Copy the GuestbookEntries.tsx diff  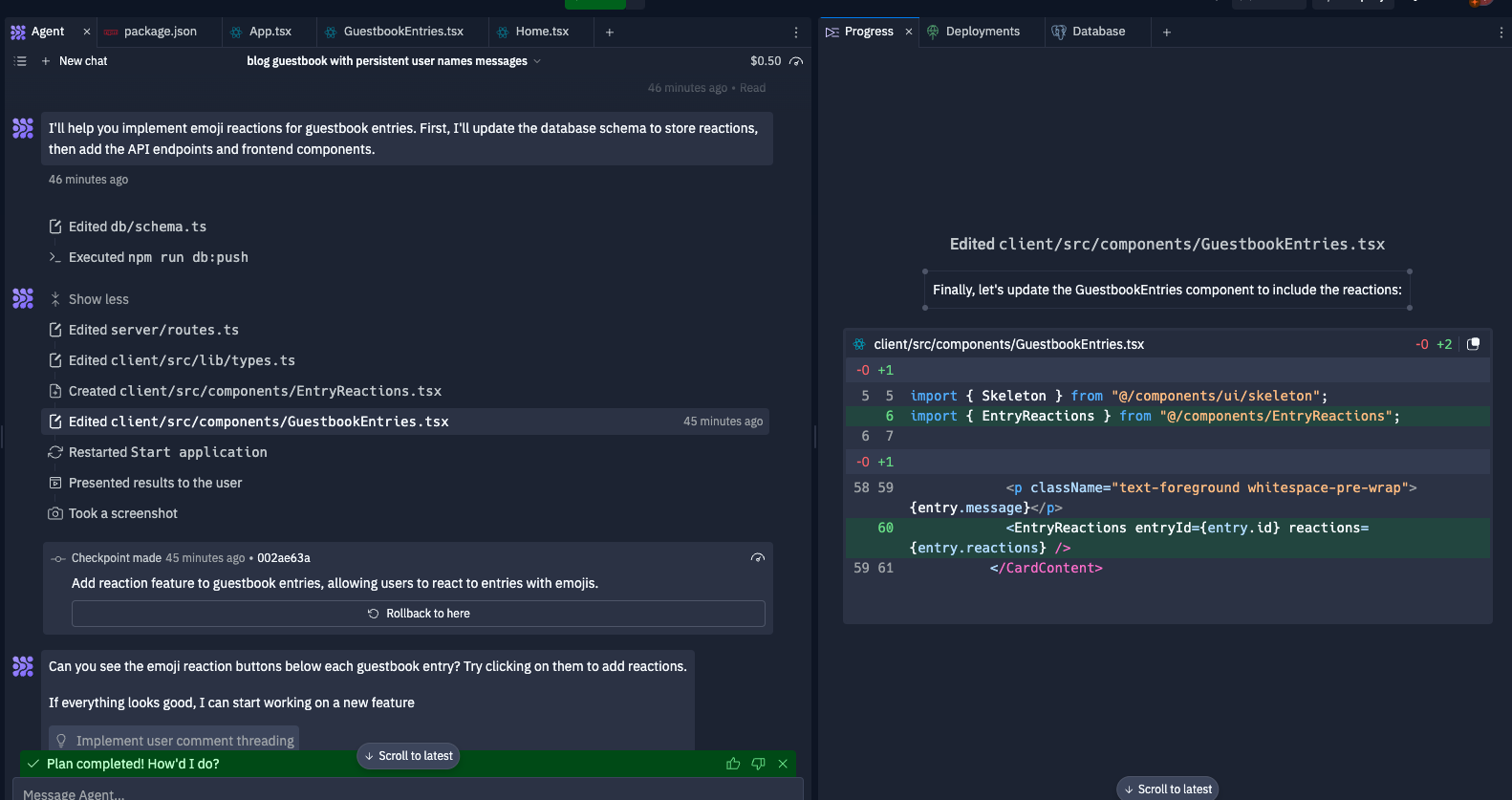click(x=1473, y=344)
